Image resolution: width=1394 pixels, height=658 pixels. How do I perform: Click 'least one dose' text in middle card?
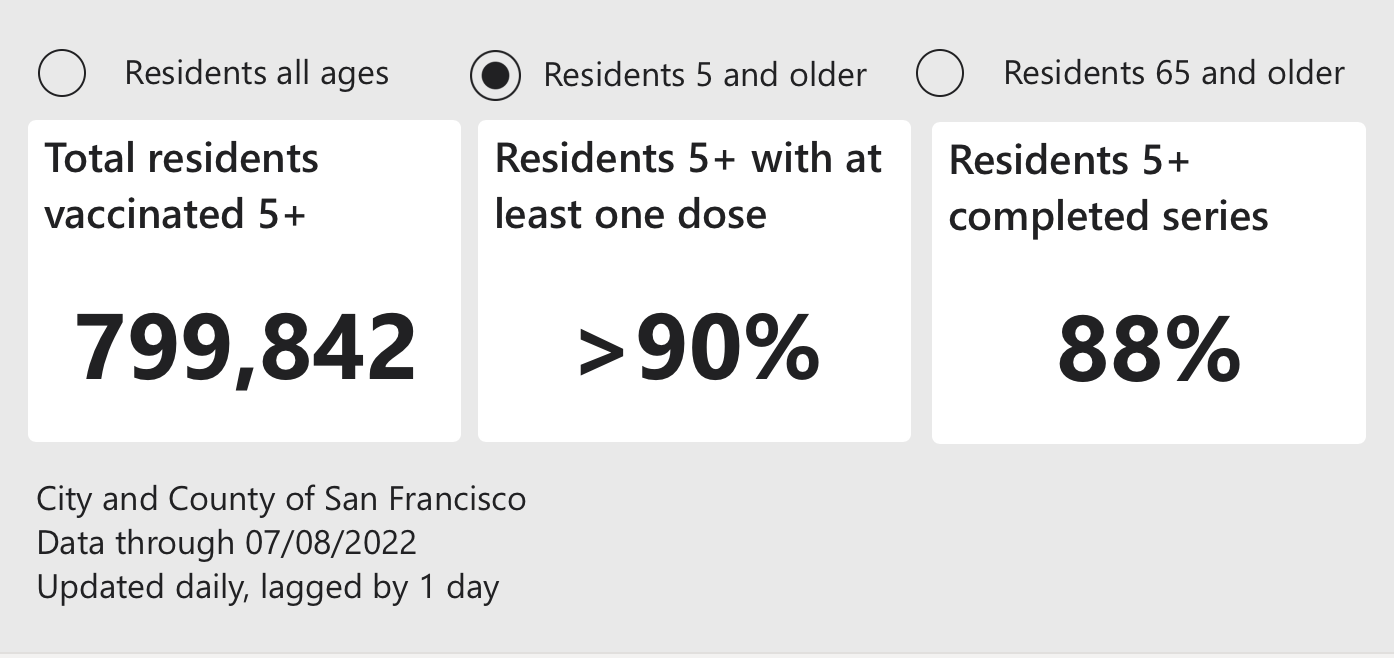click(x=630, y=215)
